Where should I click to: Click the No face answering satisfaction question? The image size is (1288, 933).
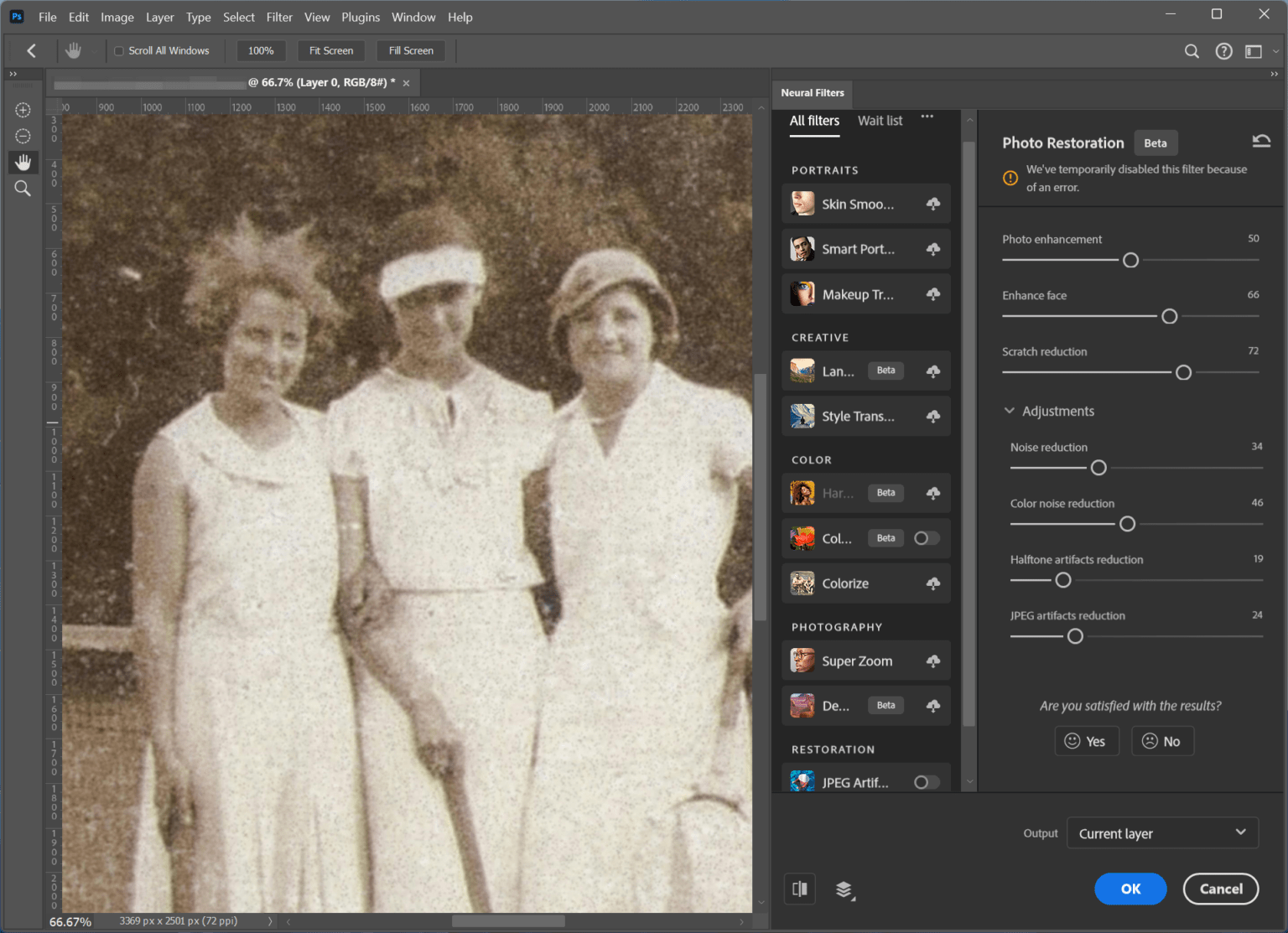[1162, 740]
